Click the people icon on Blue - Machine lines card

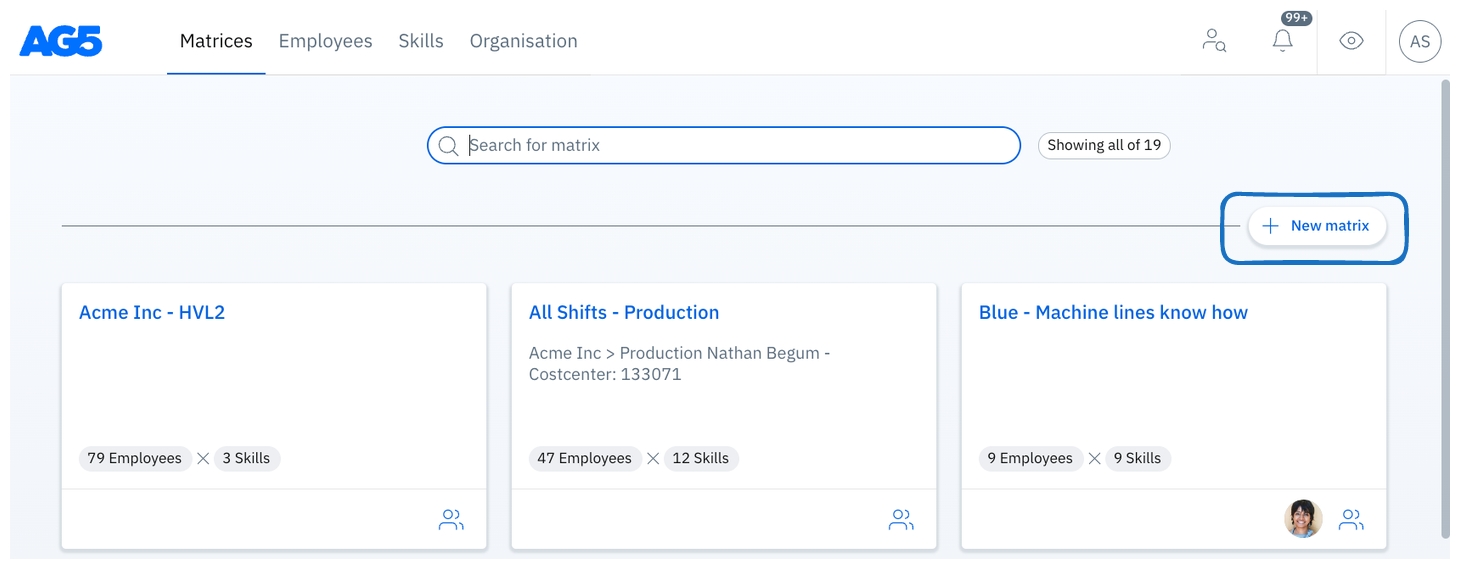(x=1351, y=520)
